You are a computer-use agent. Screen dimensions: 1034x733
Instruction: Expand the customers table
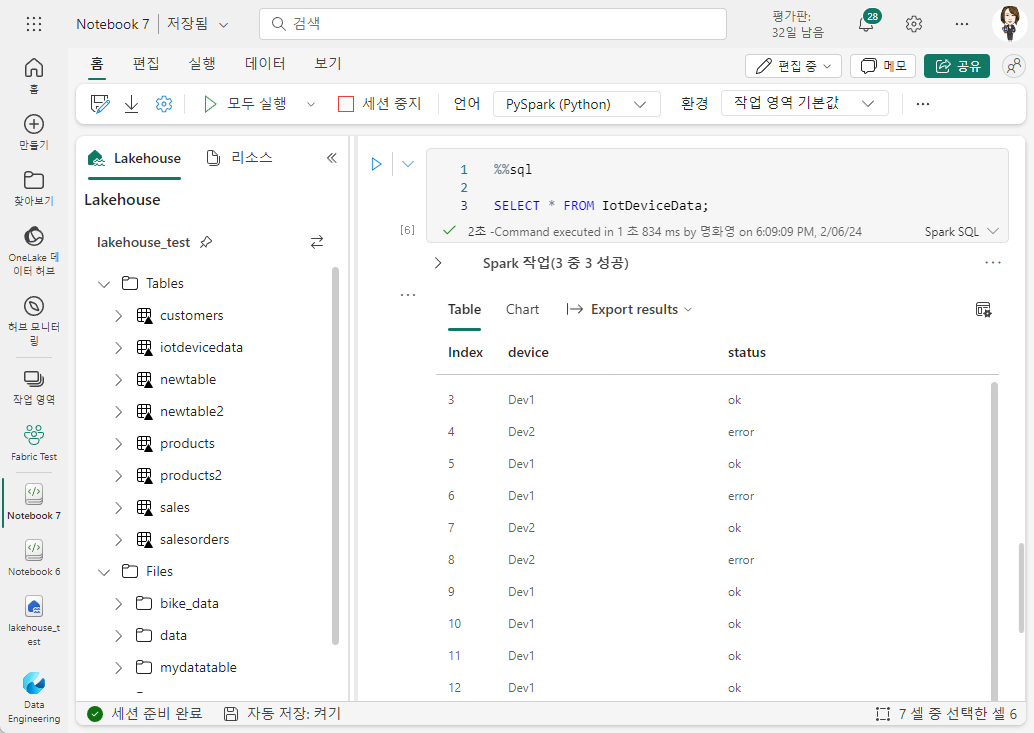tap(119, 316)
